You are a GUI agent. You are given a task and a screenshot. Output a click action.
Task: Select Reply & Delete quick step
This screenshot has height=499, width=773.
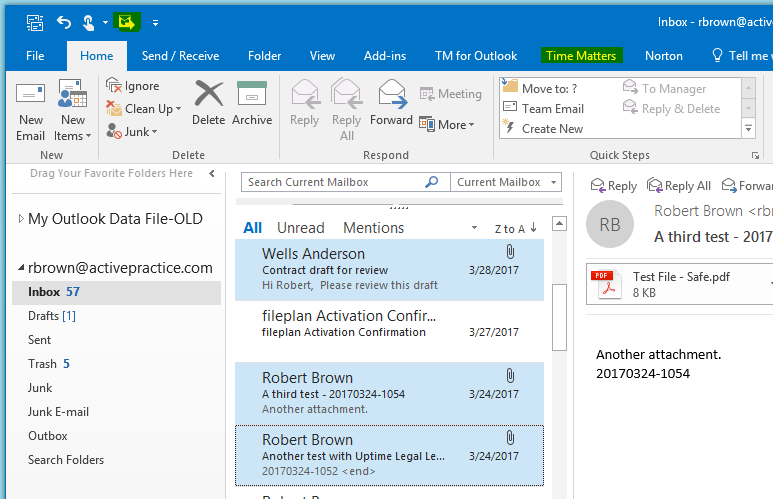pyautogui.click(x=671, y=108)
